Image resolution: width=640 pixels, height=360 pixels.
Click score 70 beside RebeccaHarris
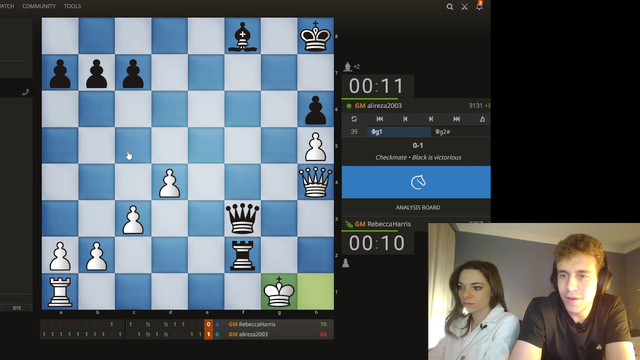(323, 324)
